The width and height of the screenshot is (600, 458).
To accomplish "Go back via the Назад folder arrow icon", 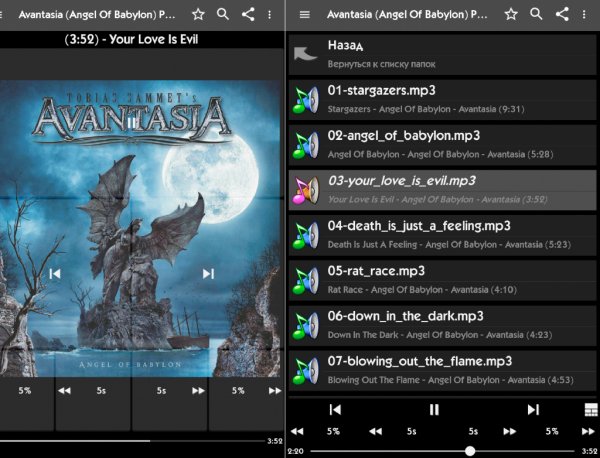I will (305, 54).
